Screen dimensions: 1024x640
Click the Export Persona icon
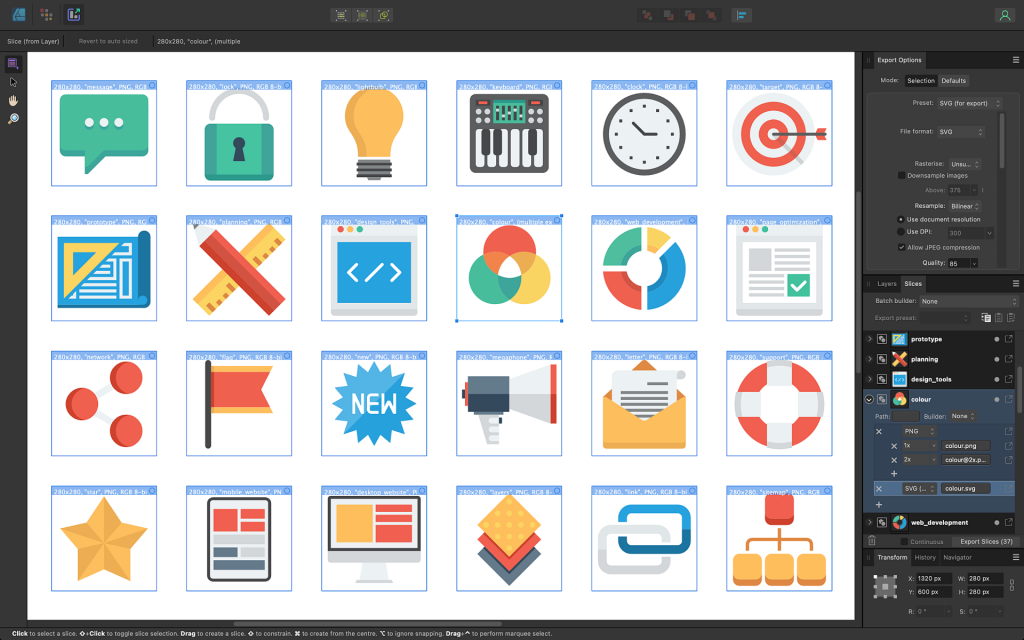point(74,15)
